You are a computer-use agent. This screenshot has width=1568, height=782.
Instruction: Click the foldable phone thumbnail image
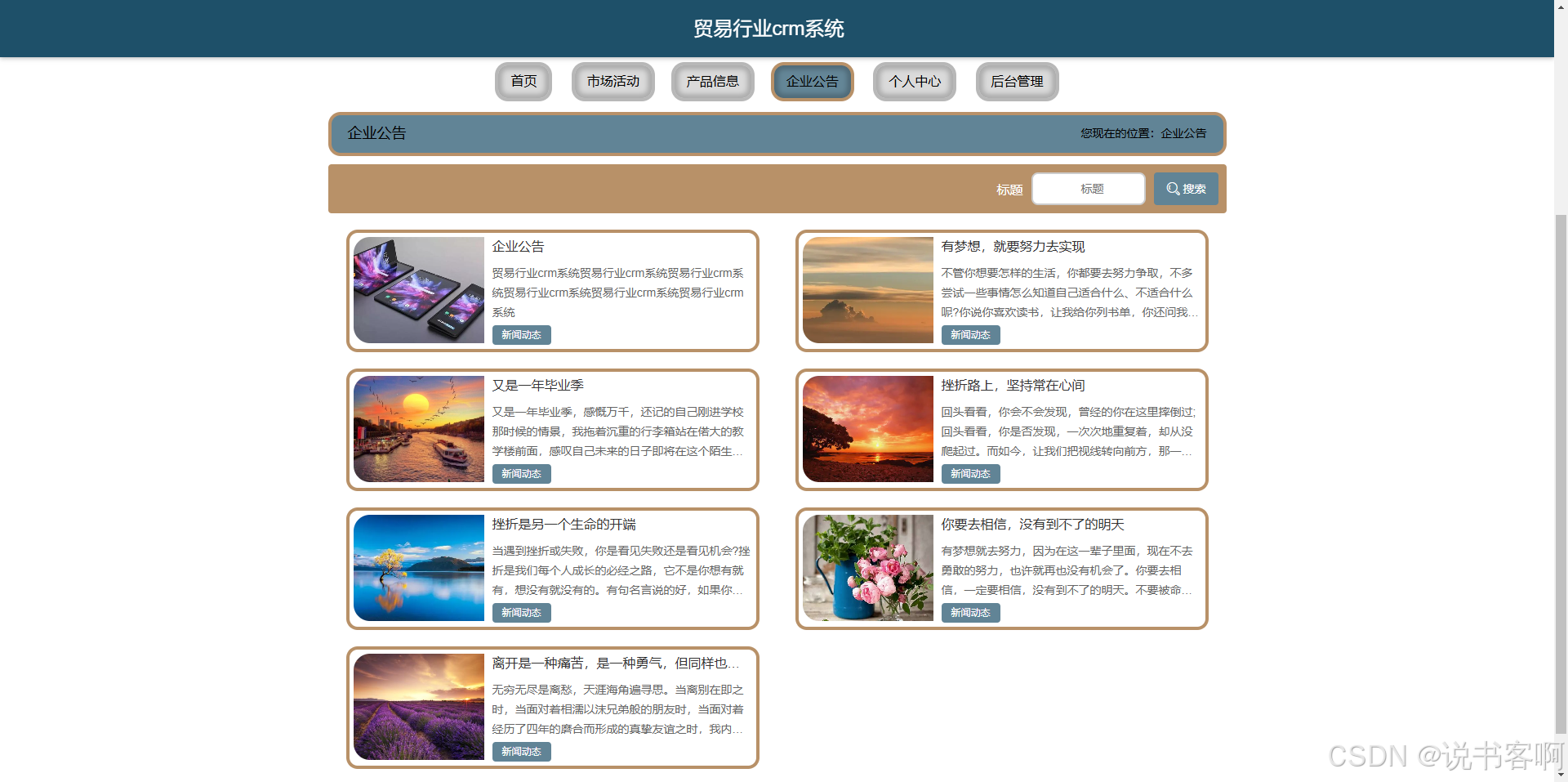(x=418, y=290)
